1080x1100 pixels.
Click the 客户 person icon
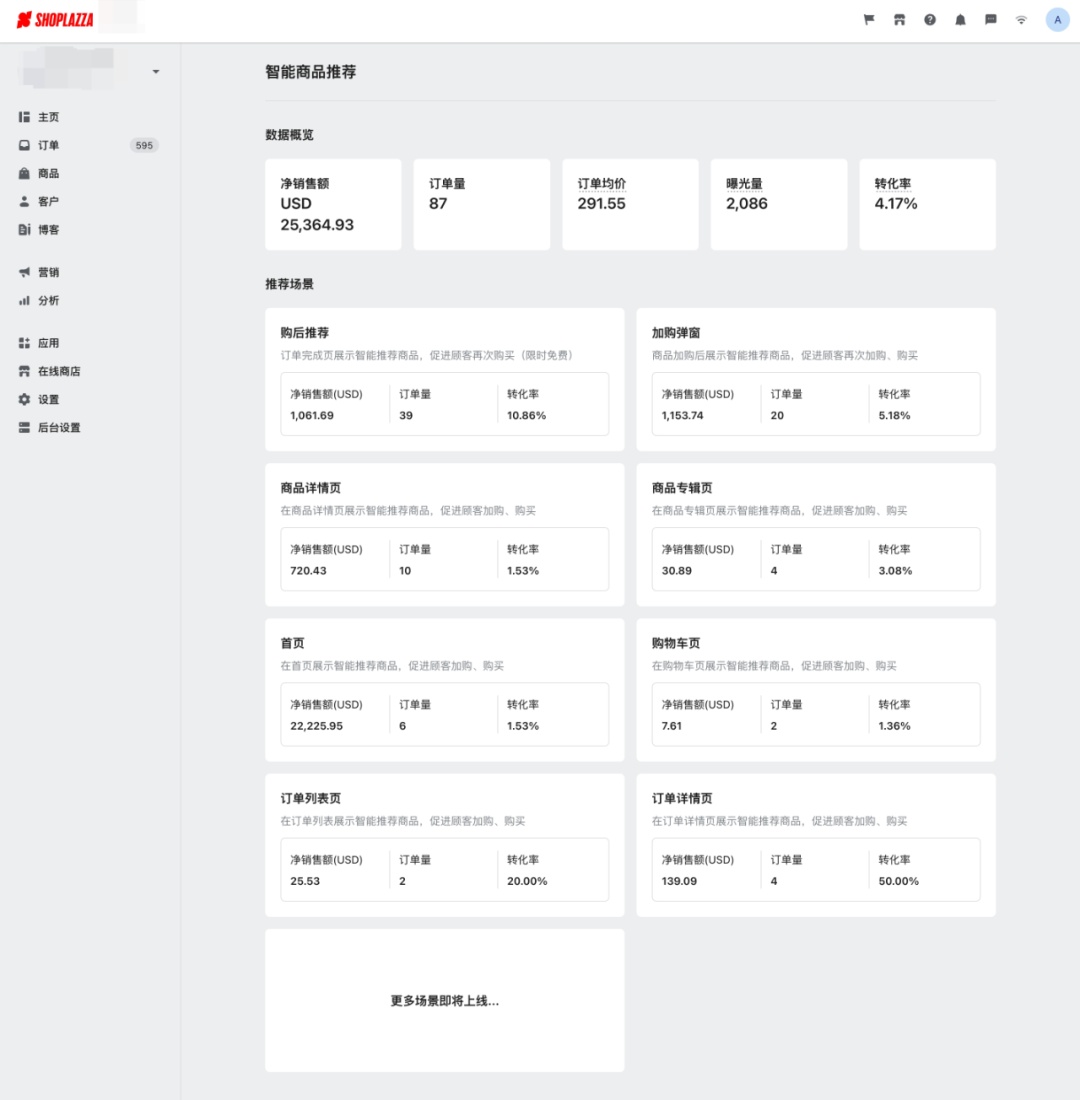click(25, 201)
